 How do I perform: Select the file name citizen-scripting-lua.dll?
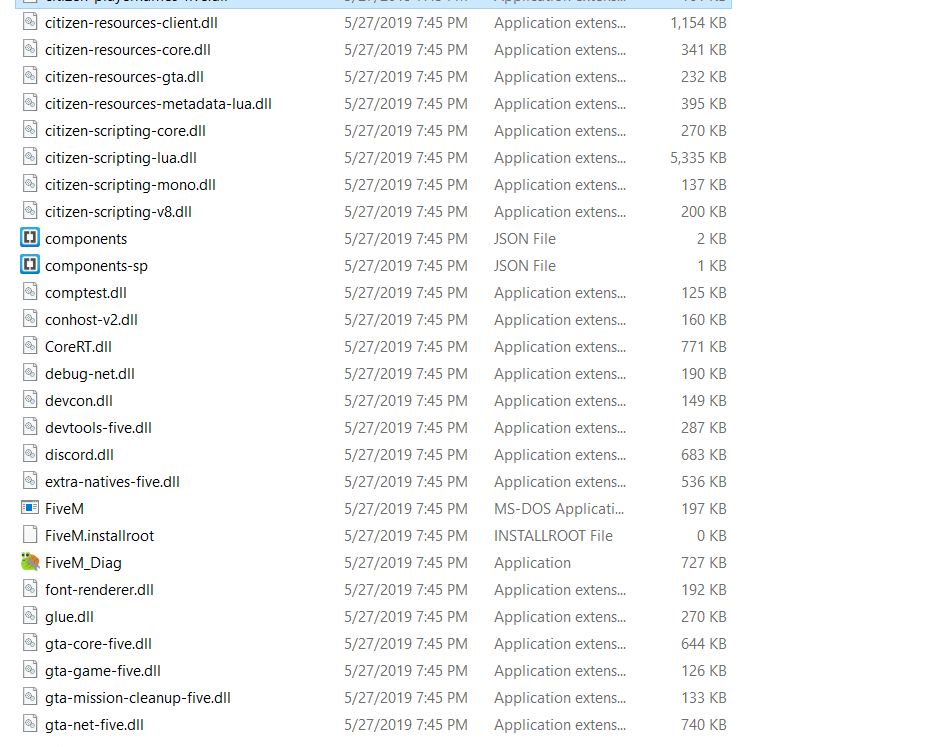(x=121, y=158)
